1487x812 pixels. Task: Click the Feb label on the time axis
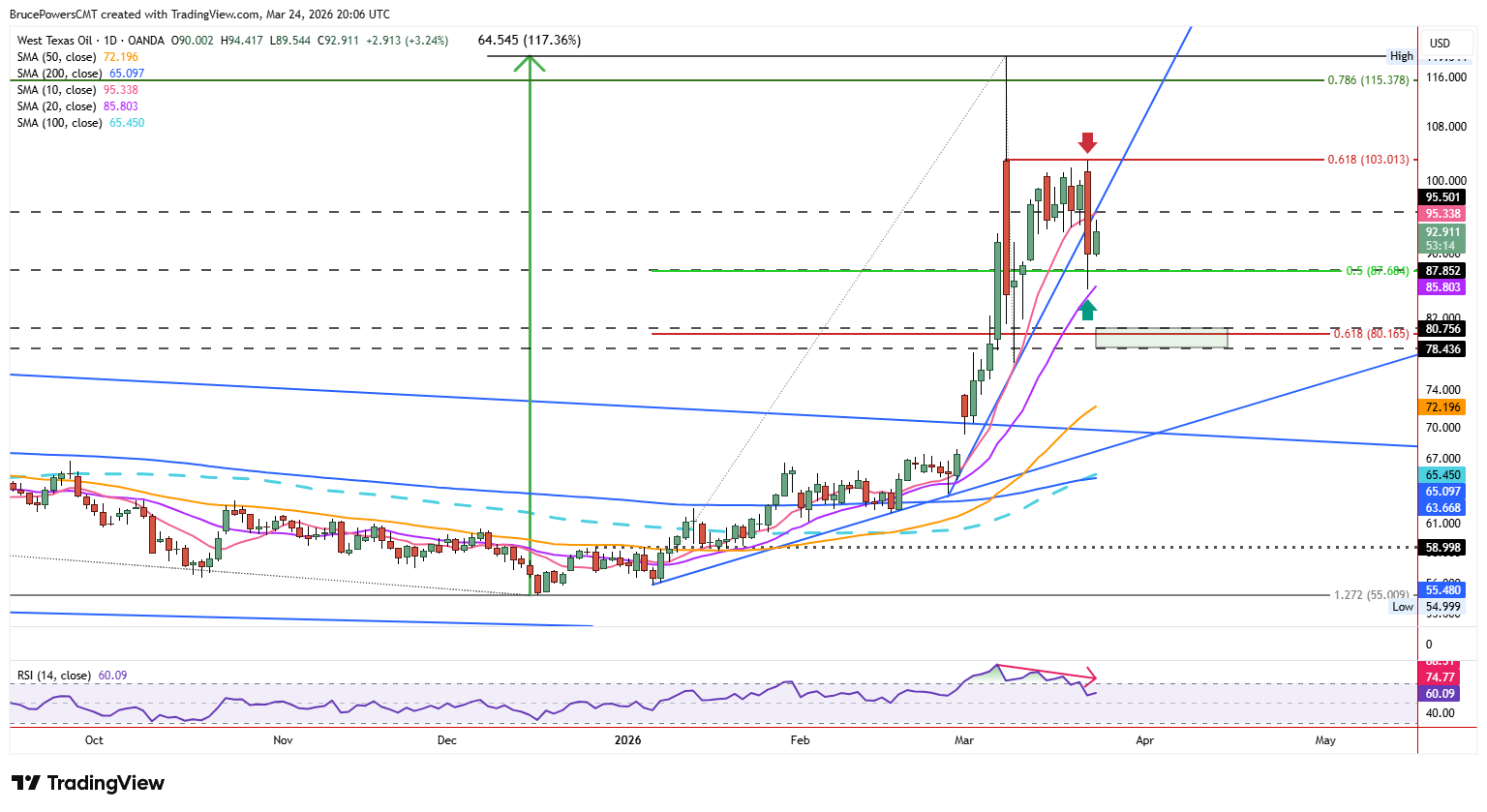[800, 740]
